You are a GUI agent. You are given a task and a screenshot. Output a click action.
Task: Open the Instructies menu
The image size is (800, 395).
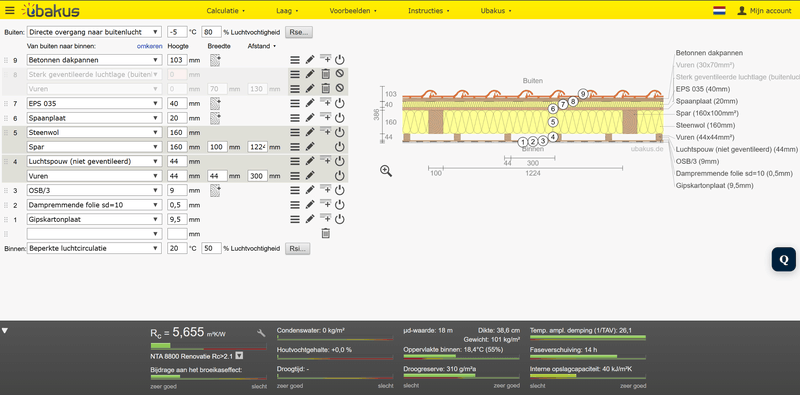coord(429,10)
